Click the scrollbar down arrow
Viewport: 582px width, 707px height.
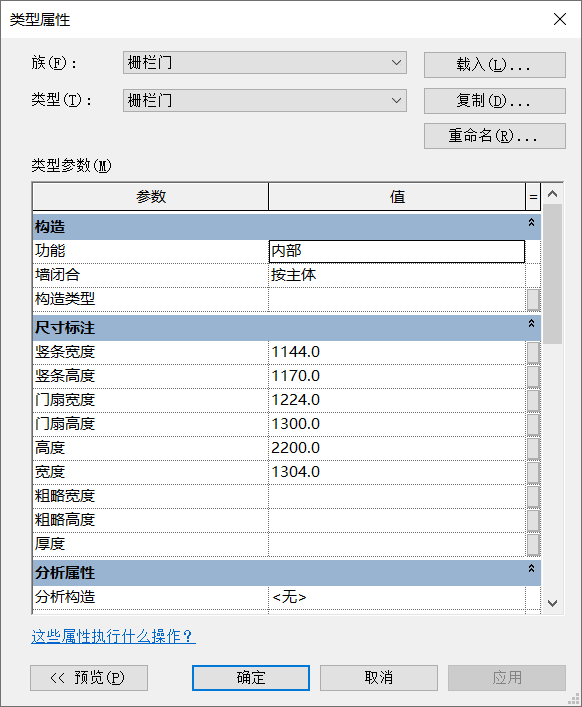[x=552, y=603]
